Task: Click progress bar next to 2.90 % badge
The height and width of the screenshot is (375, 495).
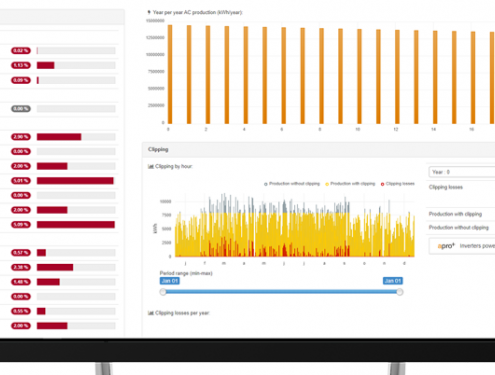Action: pyautogui.click(x=76, y=137)
